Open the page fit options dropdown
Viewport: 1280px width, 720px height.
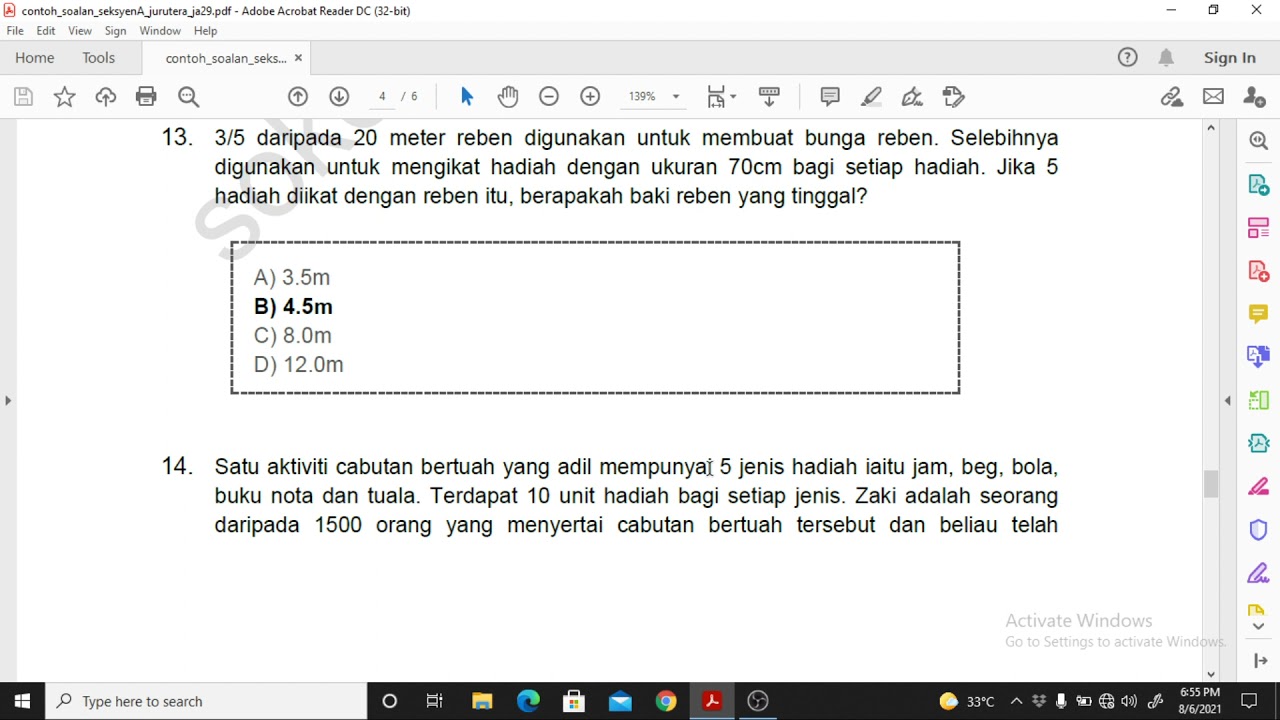pos(721,97)
